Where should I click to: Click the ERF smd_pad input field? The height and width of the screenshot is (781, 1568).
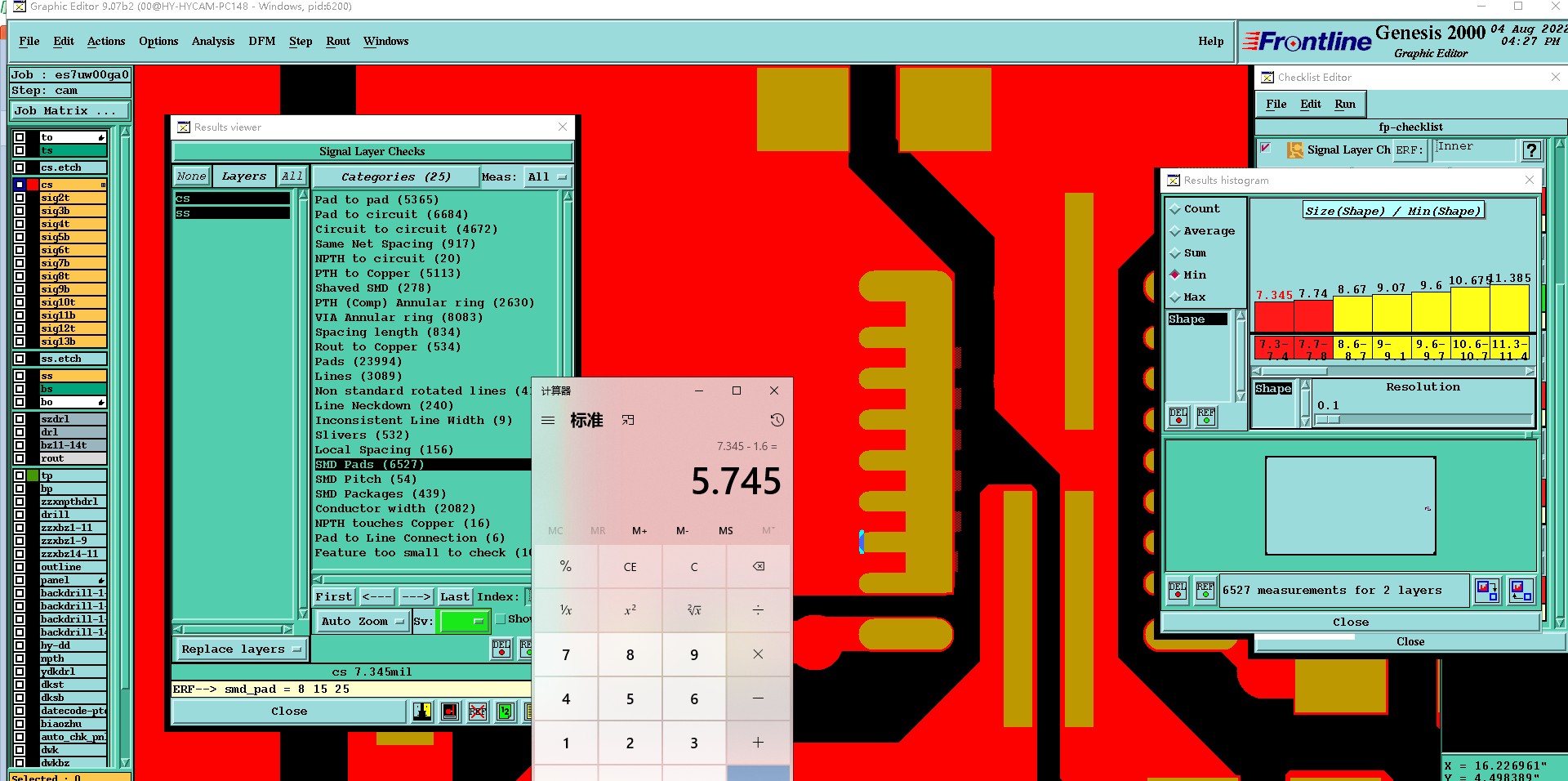coord(350,689)
